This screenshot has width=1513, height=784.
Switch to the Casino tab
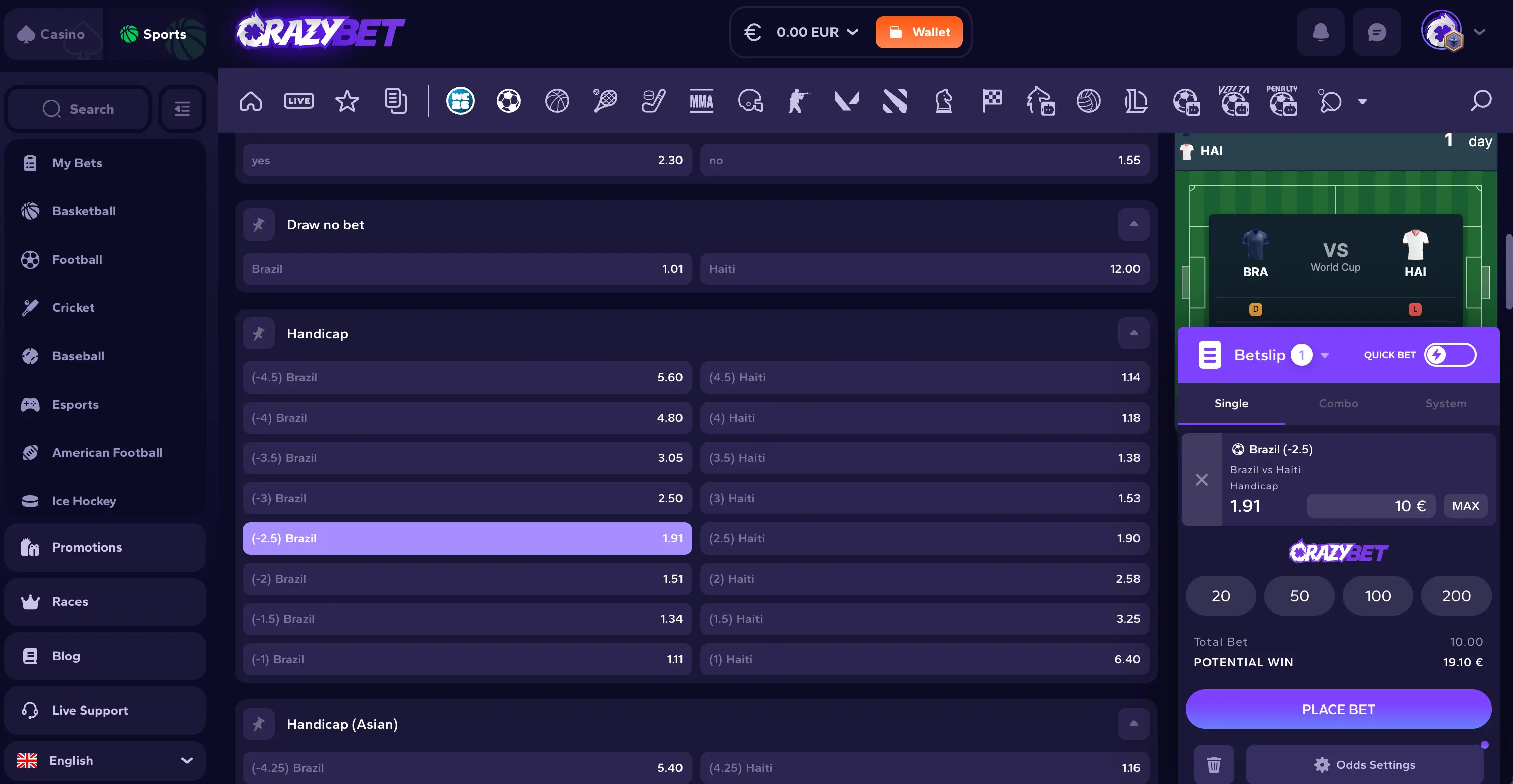tap(53, 34)
